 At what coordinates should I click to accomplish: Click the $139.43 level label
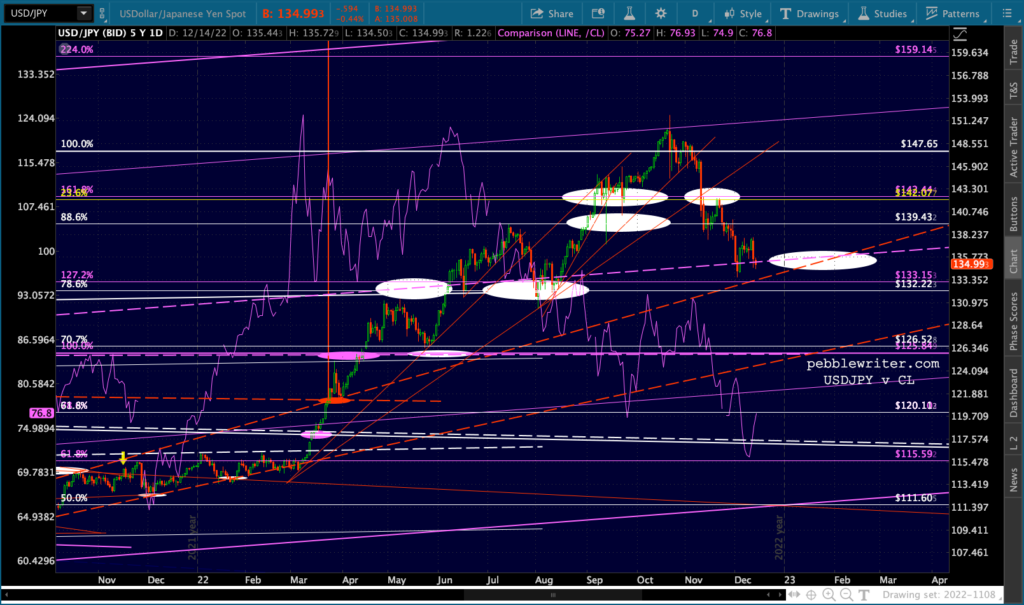(916, 217)
